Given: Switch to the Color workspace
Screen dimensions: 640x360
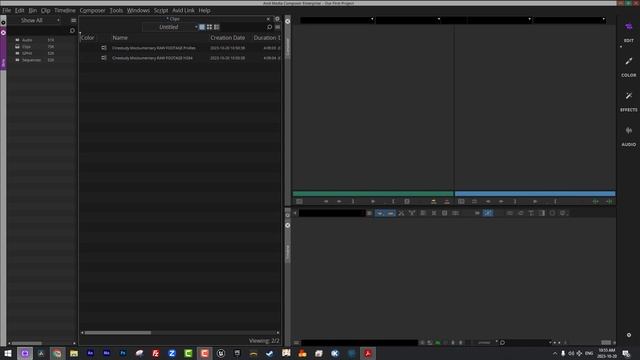Looking at the screenshot, I should point(629,67).
